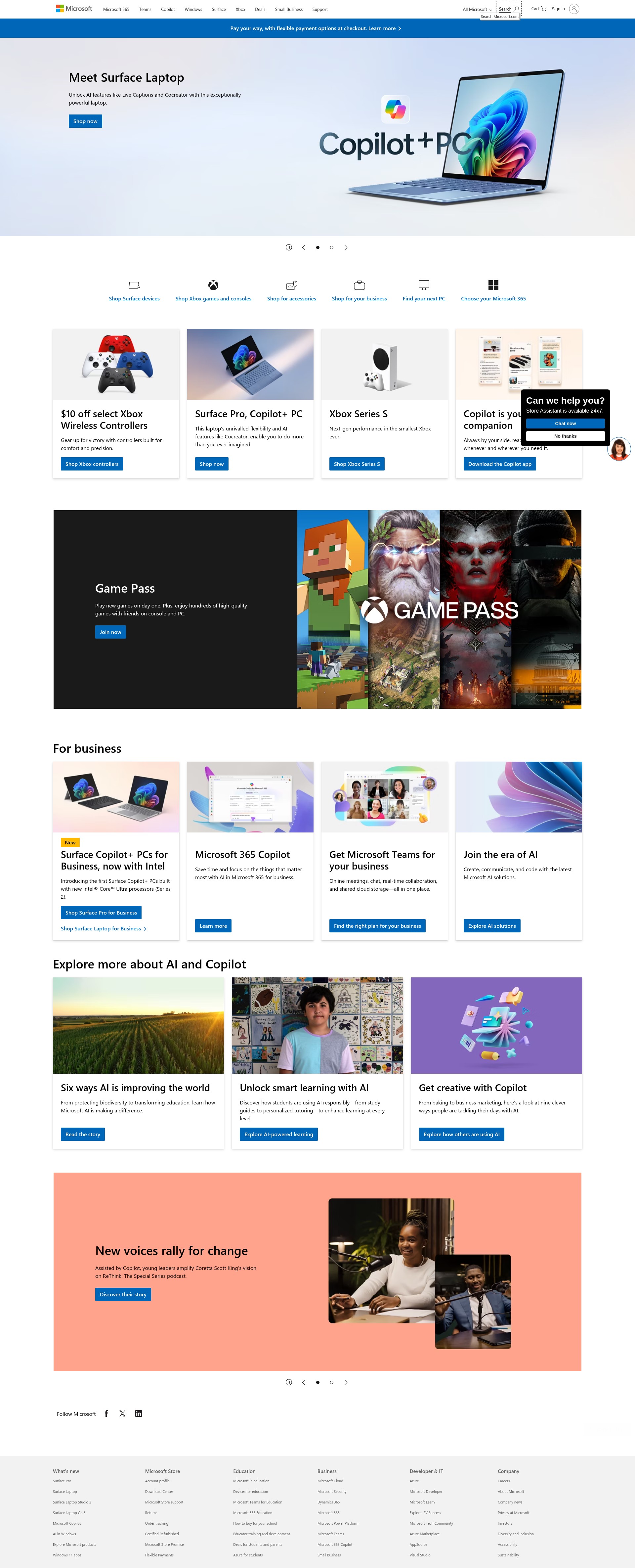Click the Xbox icon above Shop Xbox games
635x1568 pixels.
(213, 285)
